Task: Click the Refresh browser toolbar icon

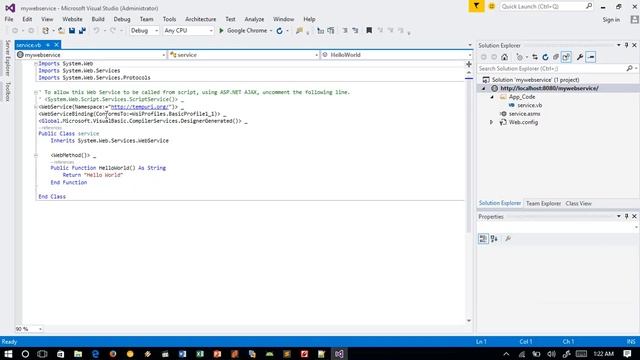Action: [x=280, y=31]
